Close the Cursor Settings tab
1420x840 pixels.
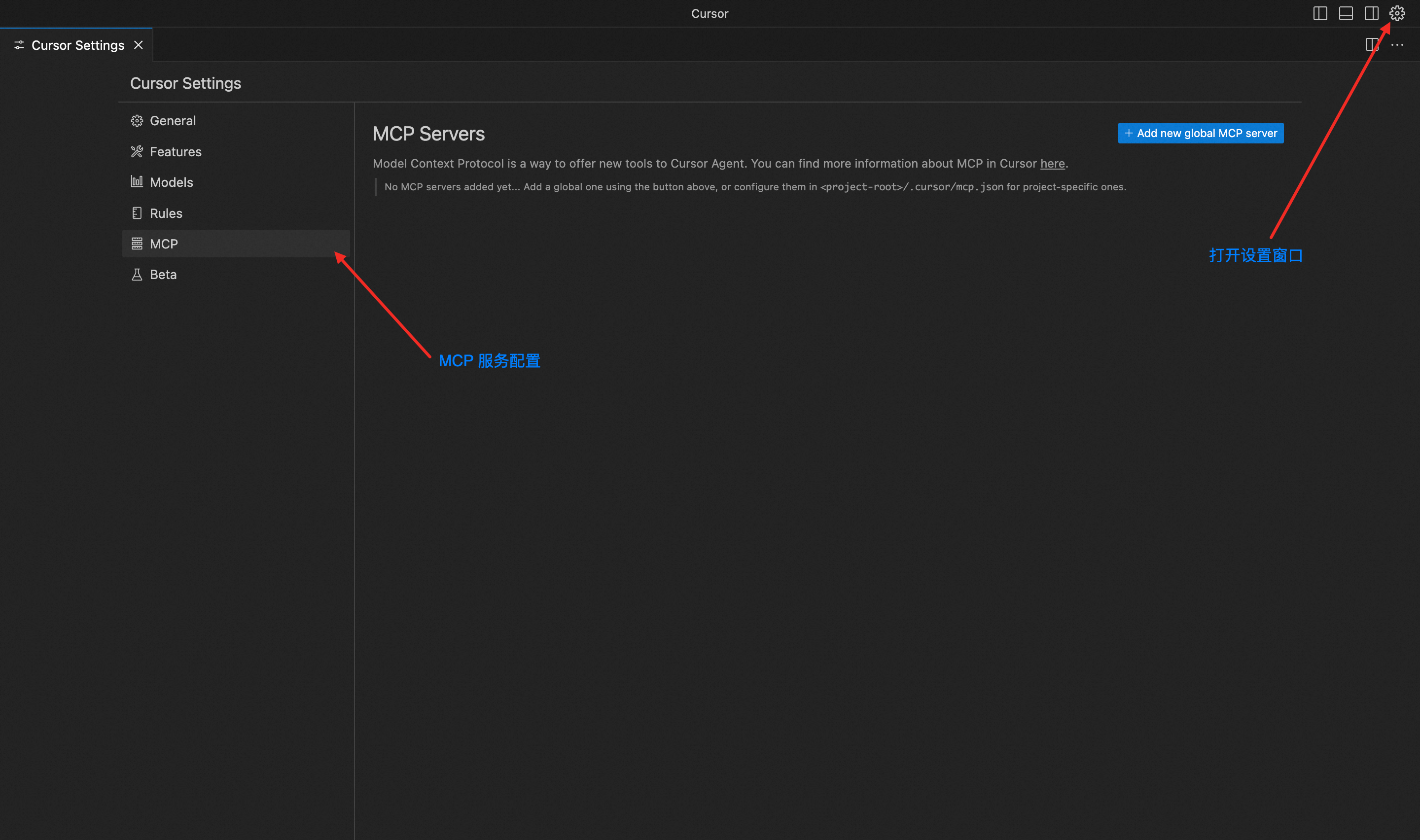139,45
